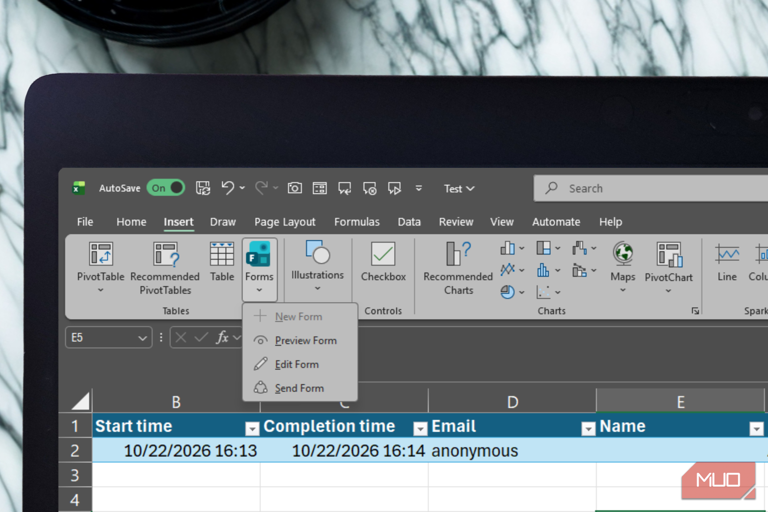Insert a waterfall or stock chart
This screenshot has width=768, height=512.
coord(584,248)
